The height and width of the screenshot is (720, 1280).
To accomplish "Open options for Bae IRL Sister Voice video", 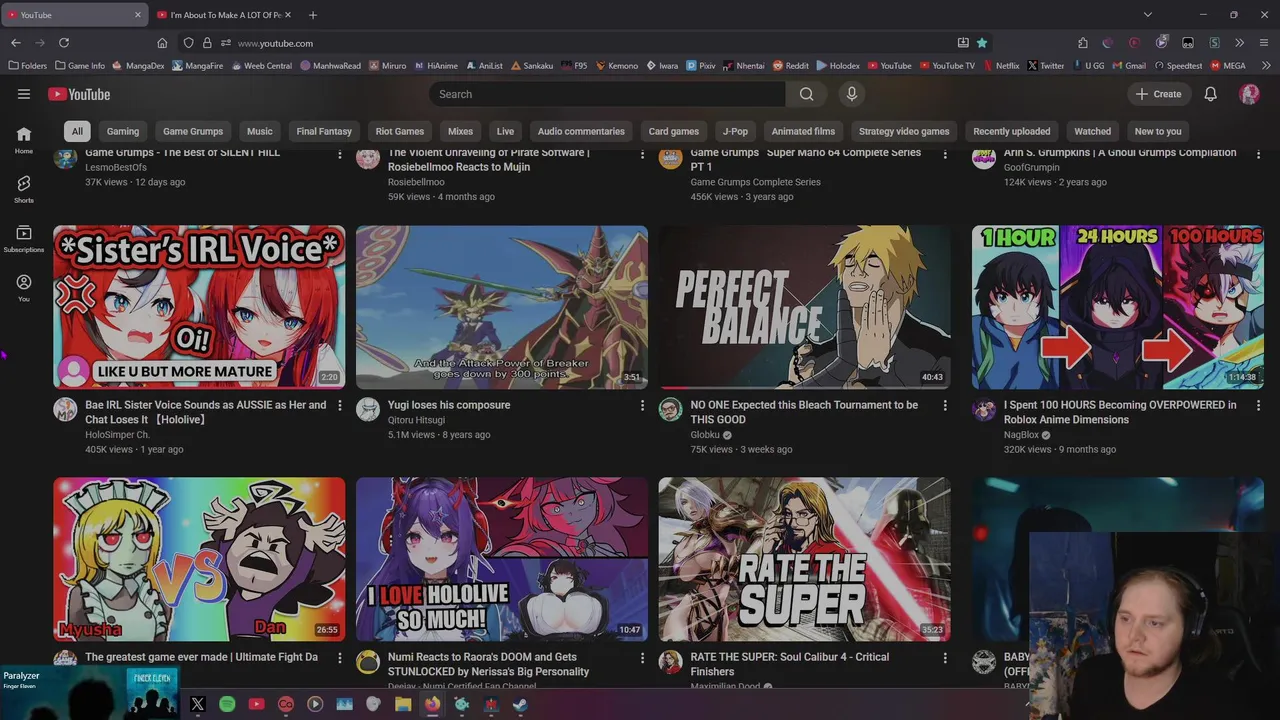I will [x=340, y=405].
